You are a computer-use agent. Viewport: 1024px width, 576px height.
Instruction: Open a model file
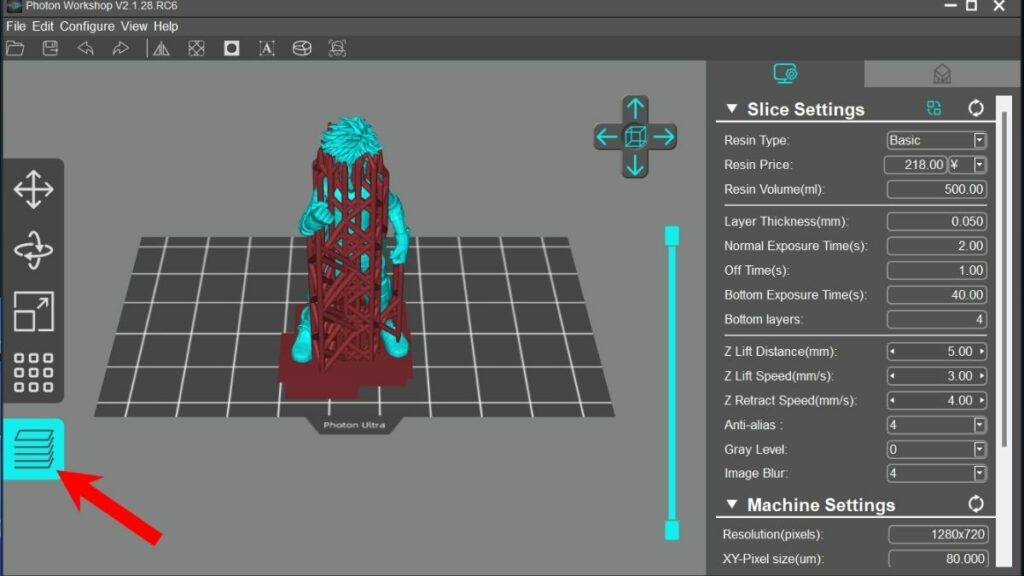click(x=15, y=48)
